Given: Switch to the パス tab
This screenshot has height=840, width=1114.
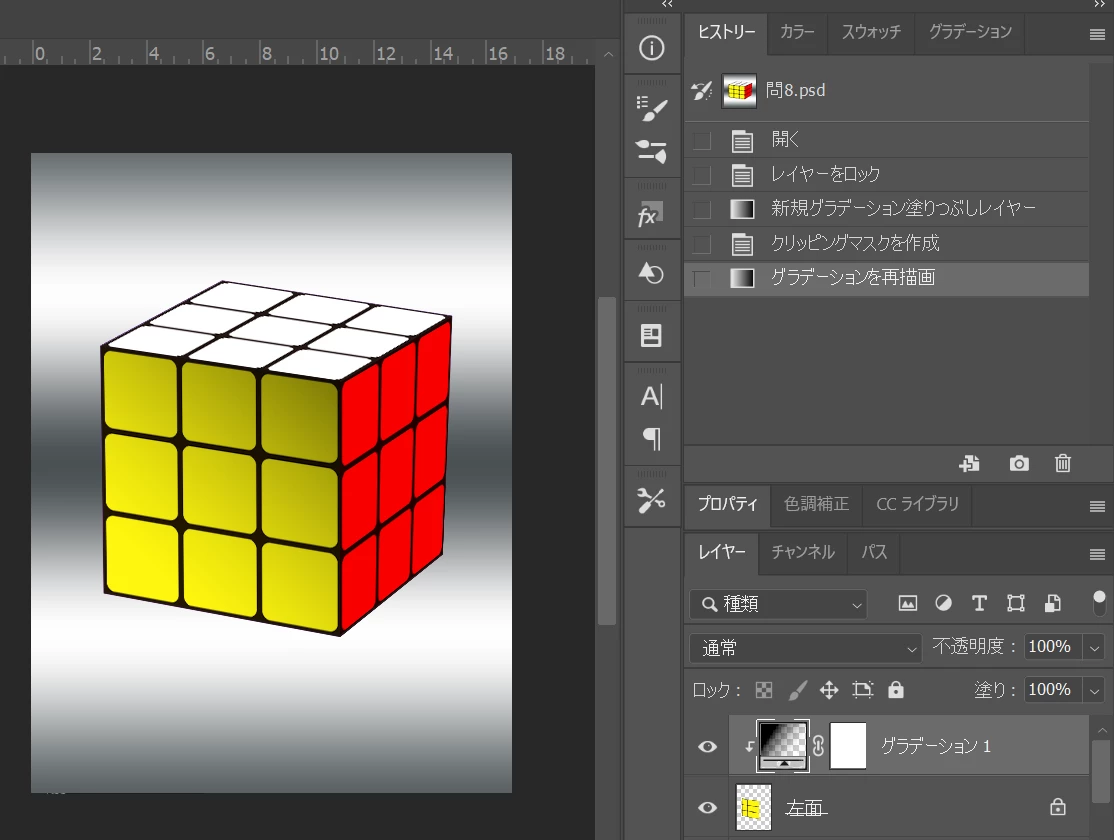Looking at the screenshot, I should coord(874,552).
